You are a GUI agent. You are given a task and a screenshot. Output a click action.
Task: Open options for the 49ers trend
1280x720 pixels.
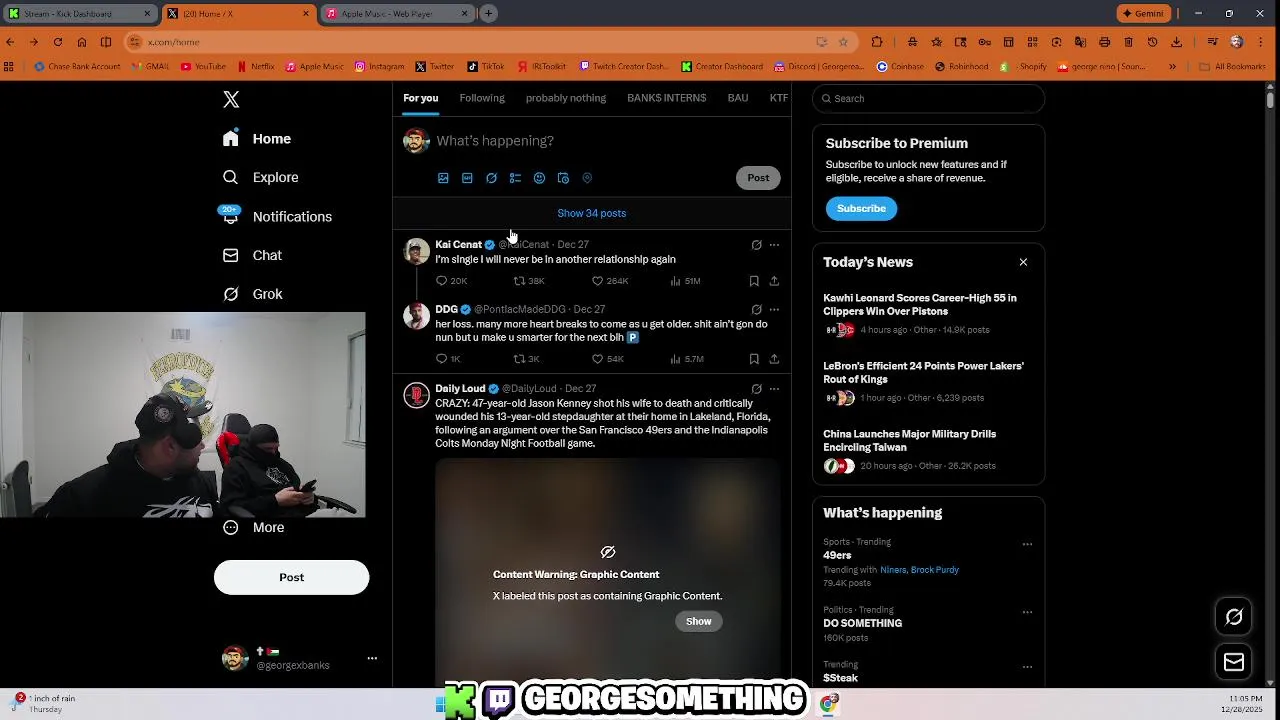[1027, 545]
